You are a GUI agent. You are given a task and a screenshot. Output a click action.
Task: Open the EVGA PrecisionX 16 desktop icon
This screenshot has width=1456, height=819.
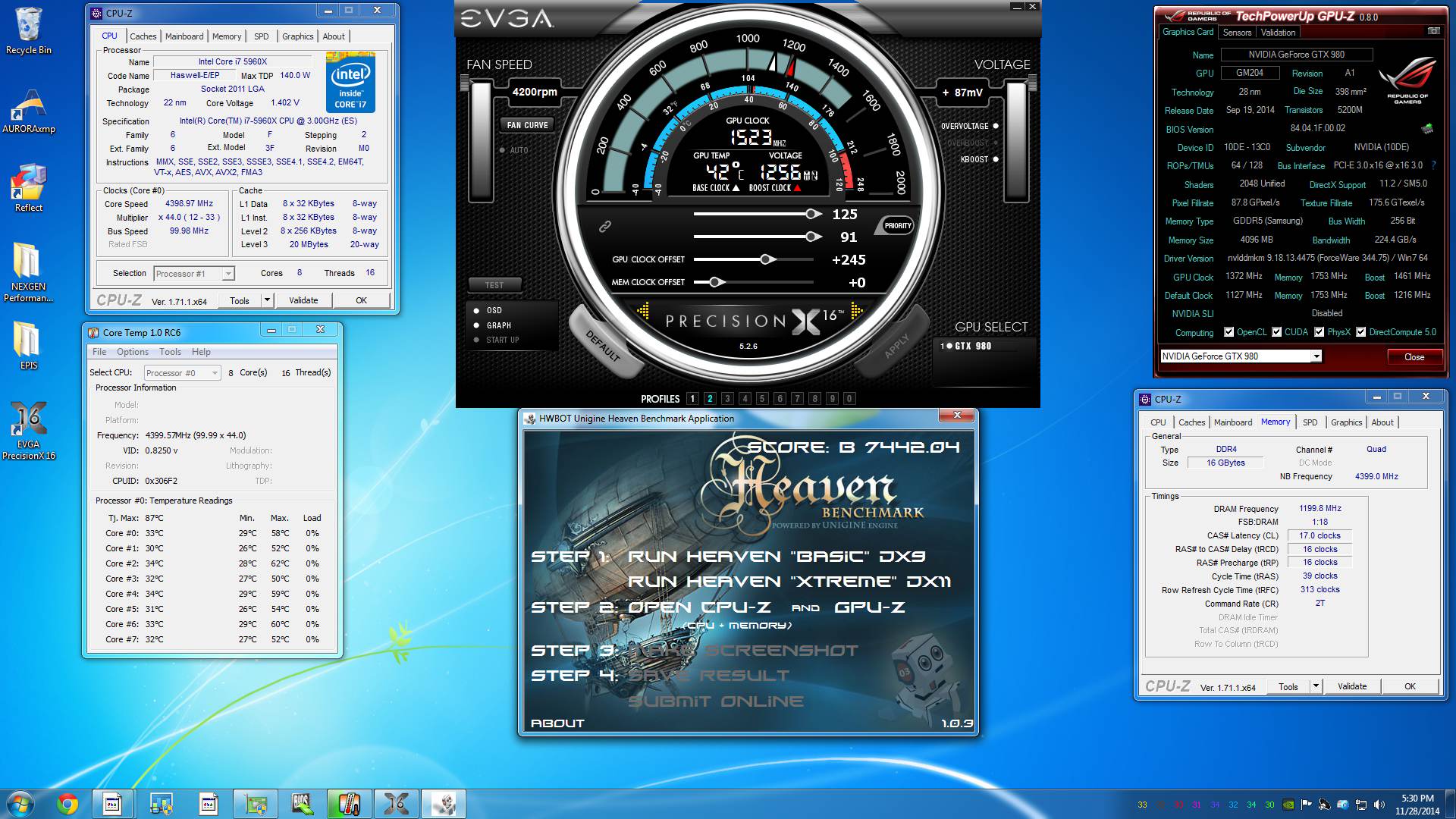pos(29,431)
